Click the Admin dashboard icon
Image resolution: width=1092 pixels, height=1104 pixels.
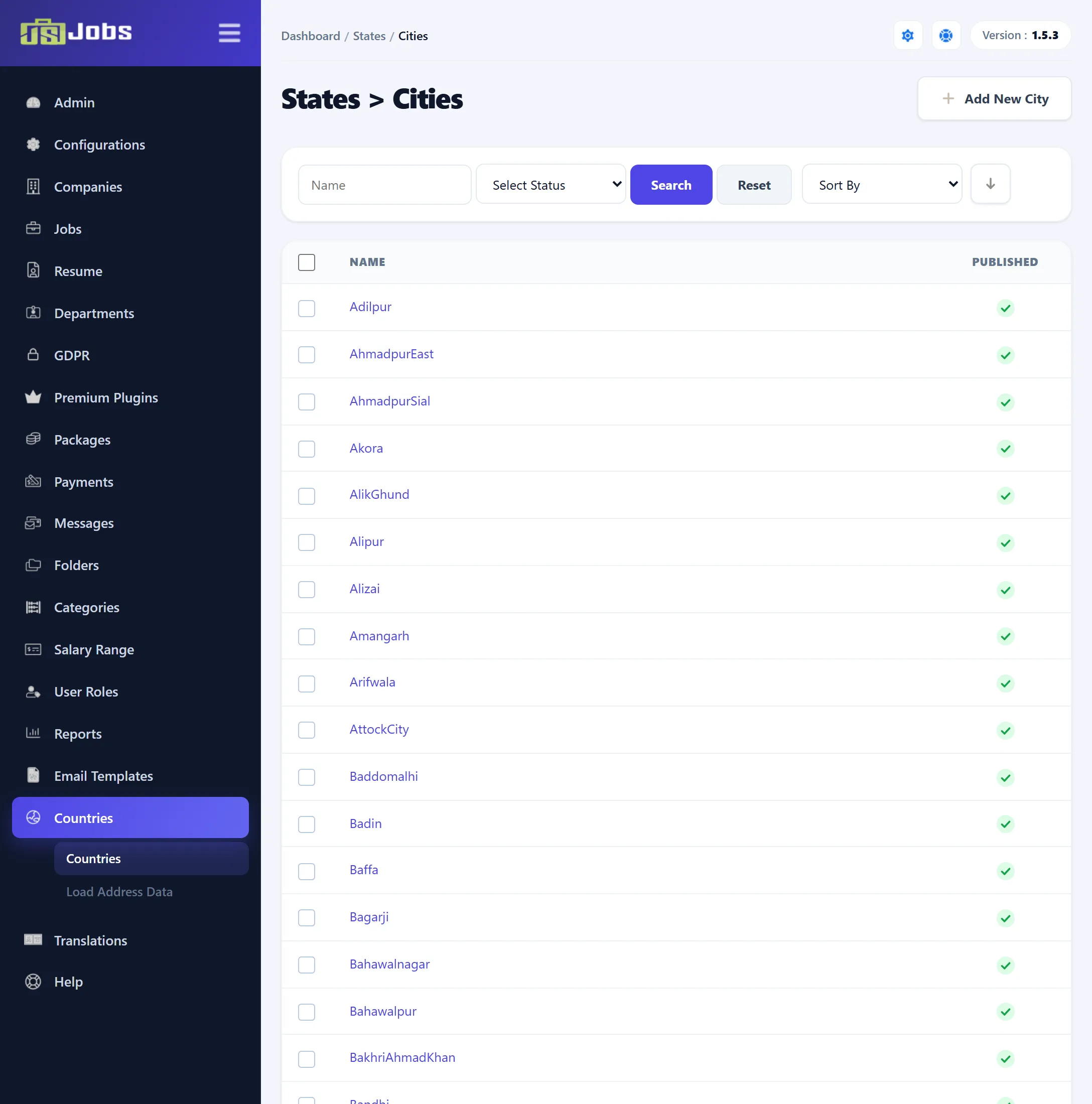33,103
